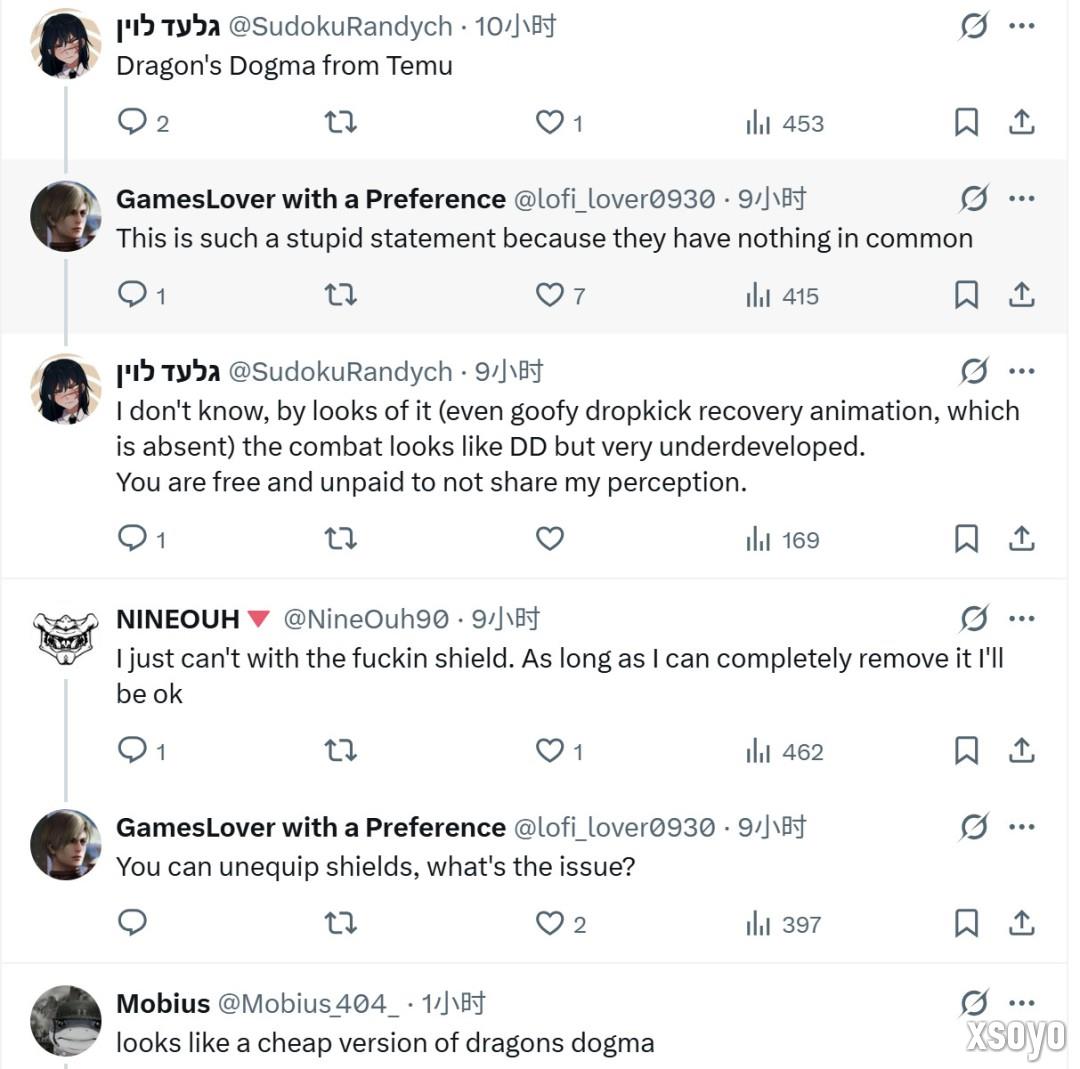Click the Mobius profile avatar
This screenshot has height=1069, width=1080.
(66, 1021)
